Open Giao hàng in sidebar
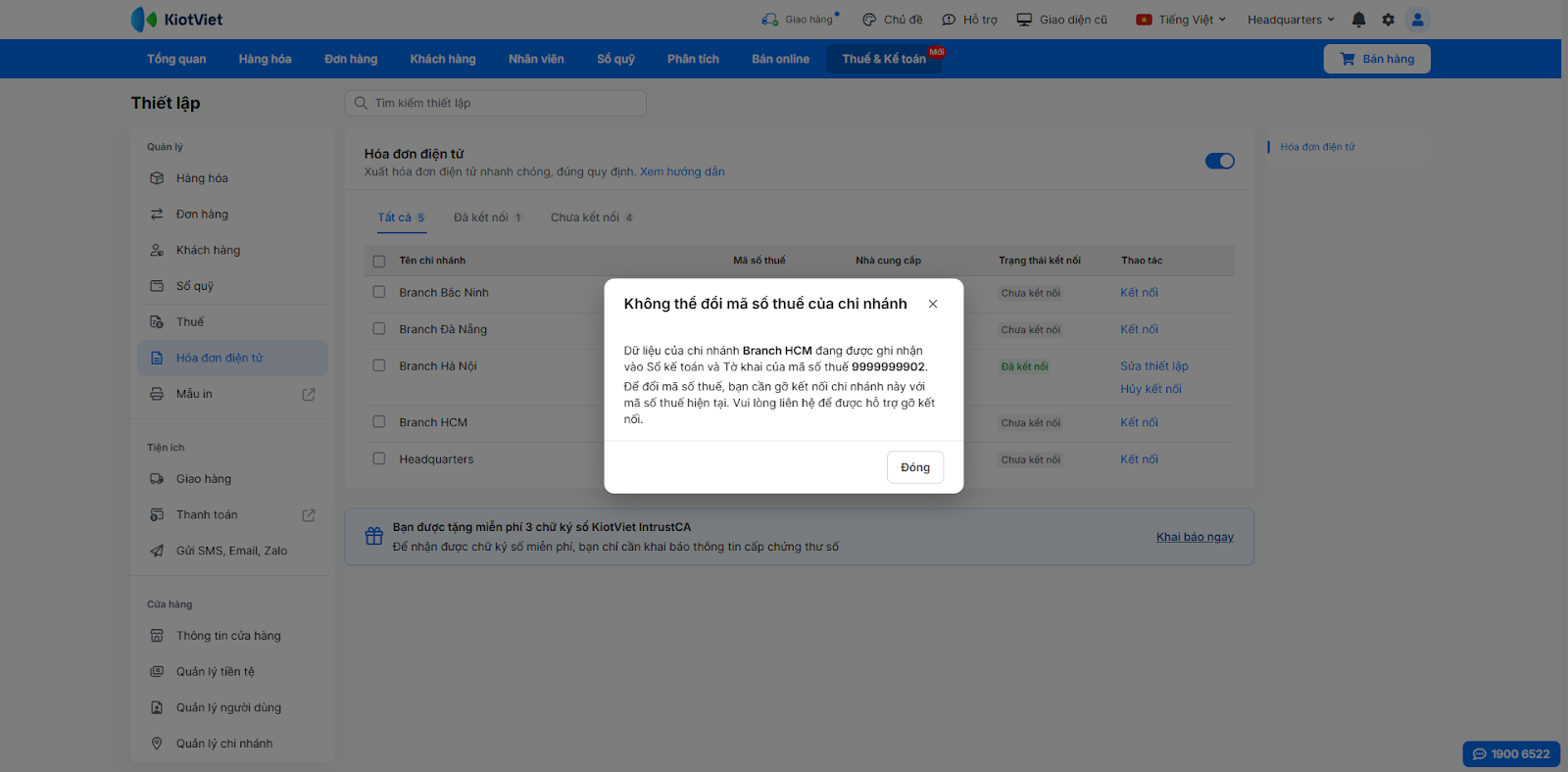 pyautogui.click(x=233, y=479)
